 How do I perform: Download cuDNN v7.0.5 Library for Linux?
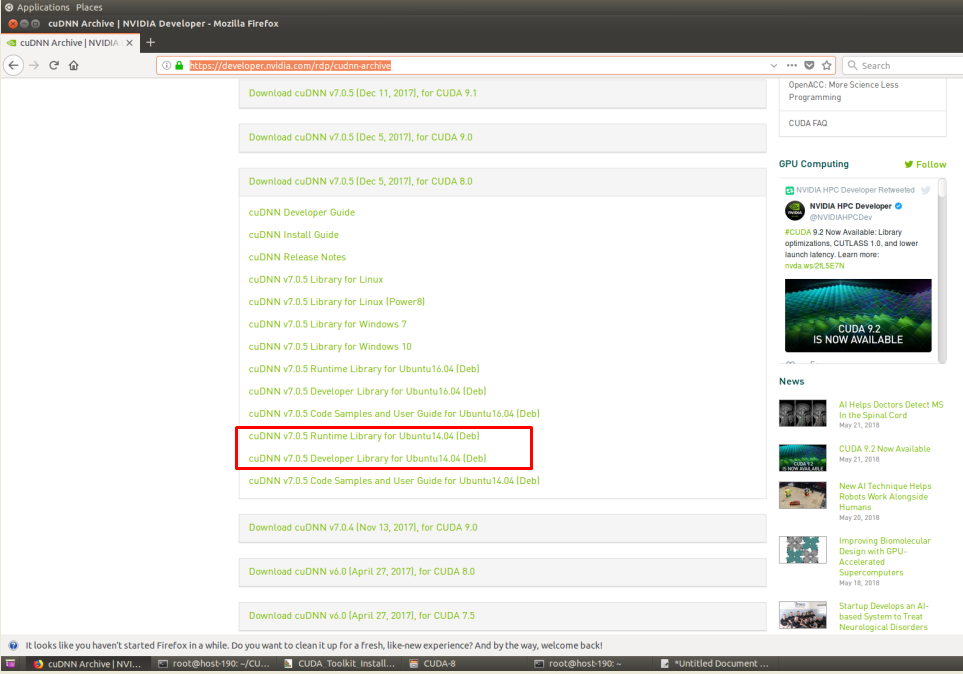(316, 280)
